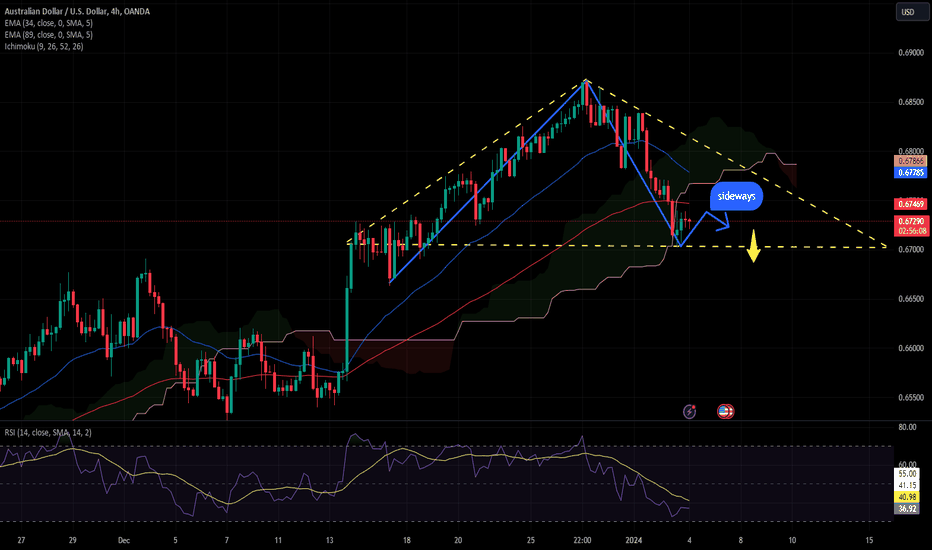The height and width of the screenshot is (550, 932).
Task: Select the EMA (34, close, 0, SMA, 5) legend
Action: click(x=49, y=23)
